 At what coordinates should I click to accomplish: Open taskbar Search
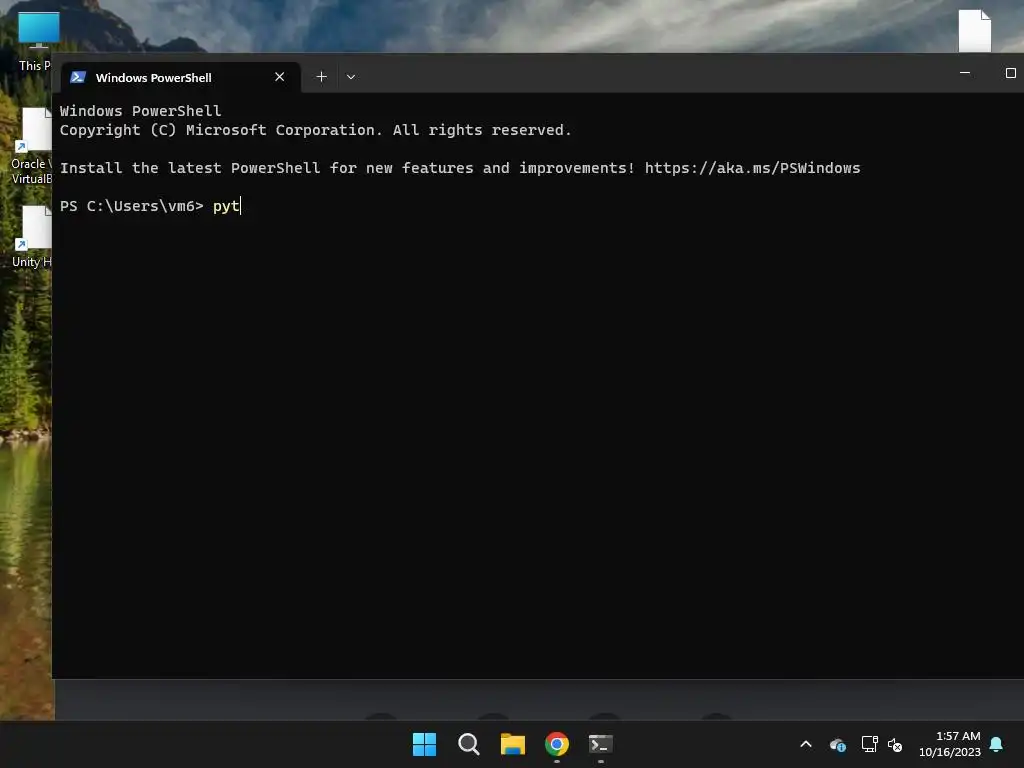pos(469,744)
